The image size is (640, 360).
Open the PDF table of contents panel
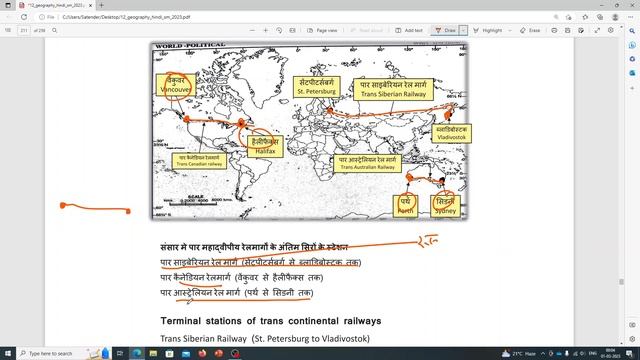point(8,30)
